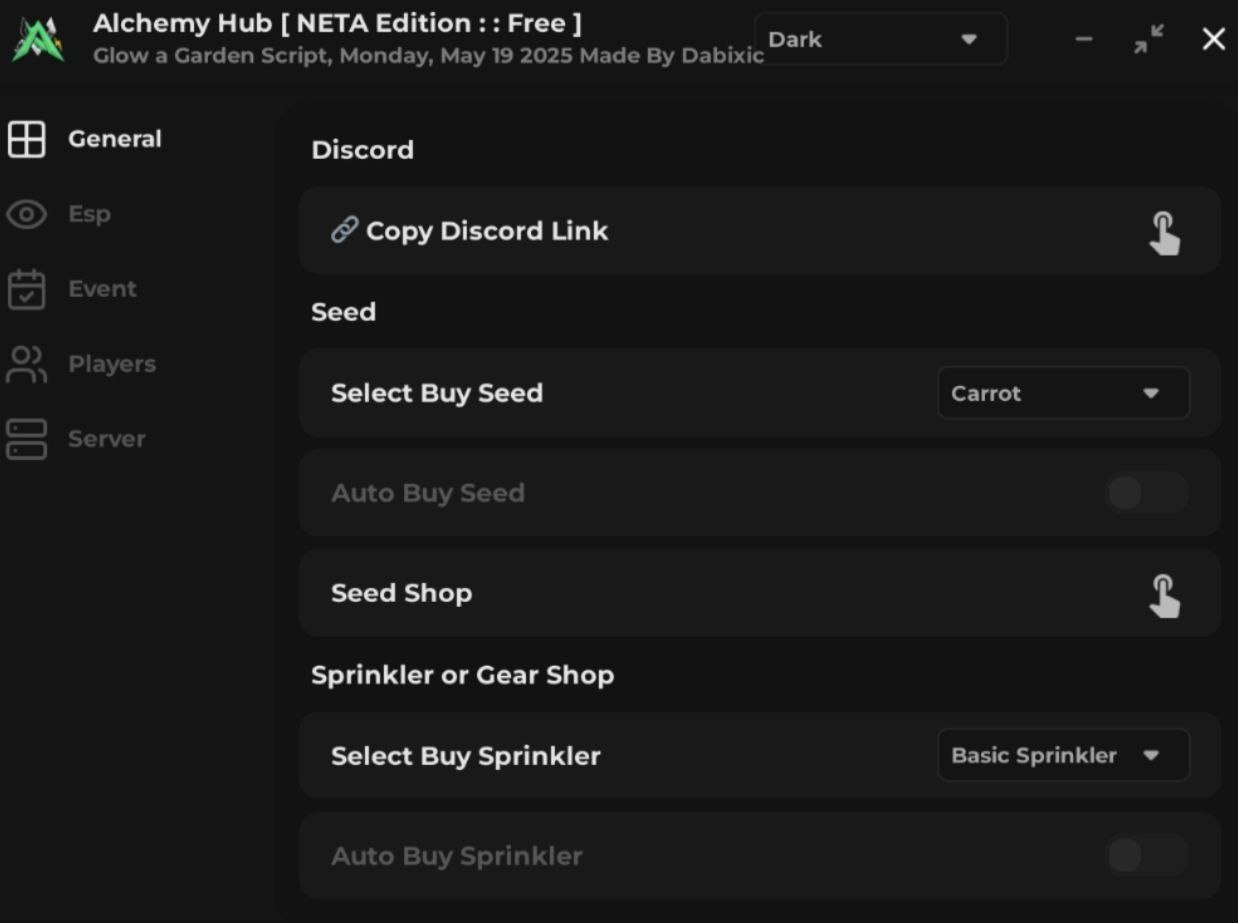Screen dimensions: 1238x923
Task: Tap the hand pointer icon for Seed Shop
Action: click(x=1164, y=595)
